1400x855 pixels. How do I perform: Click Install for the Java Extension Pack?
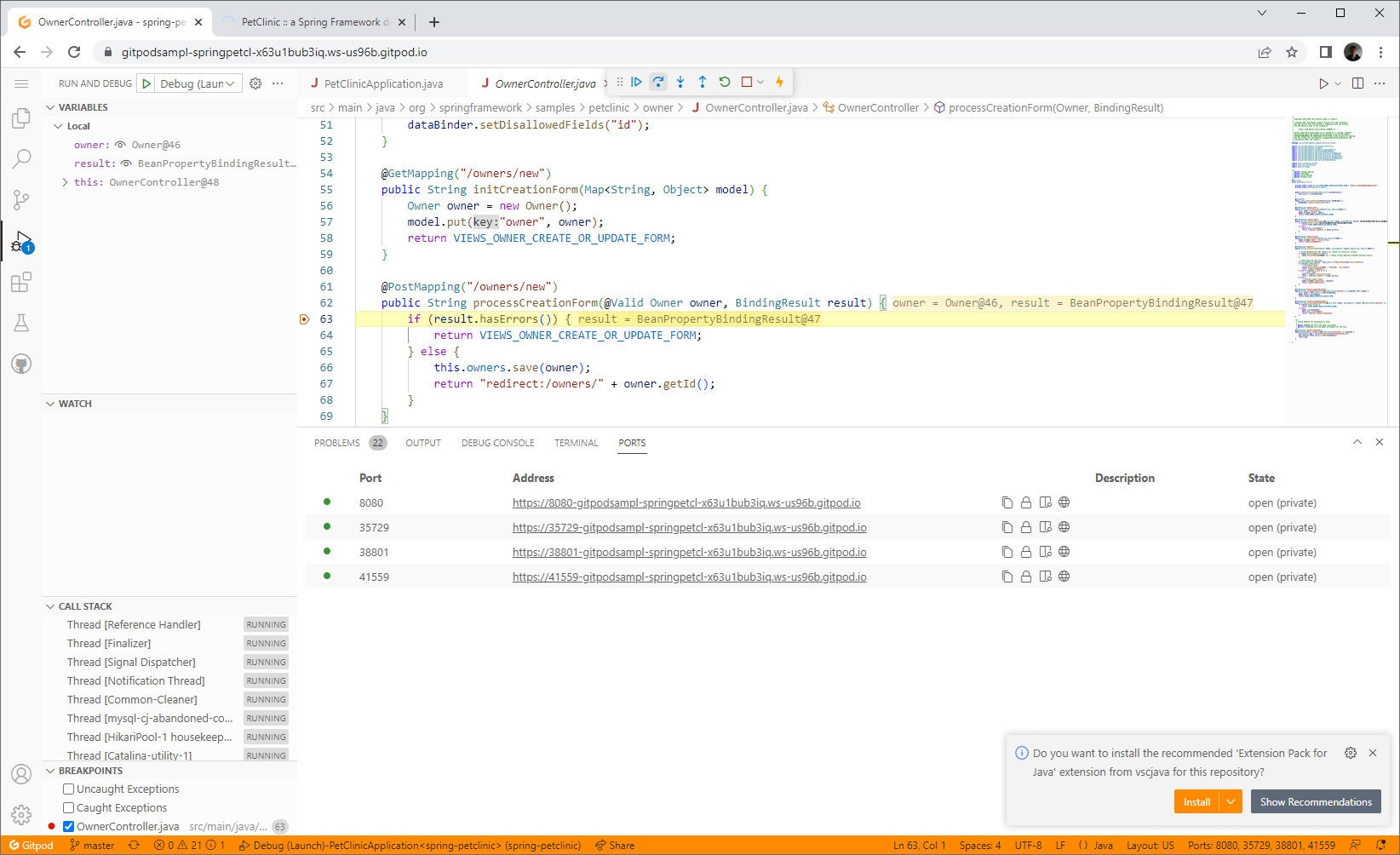[x=1197, y=801]
